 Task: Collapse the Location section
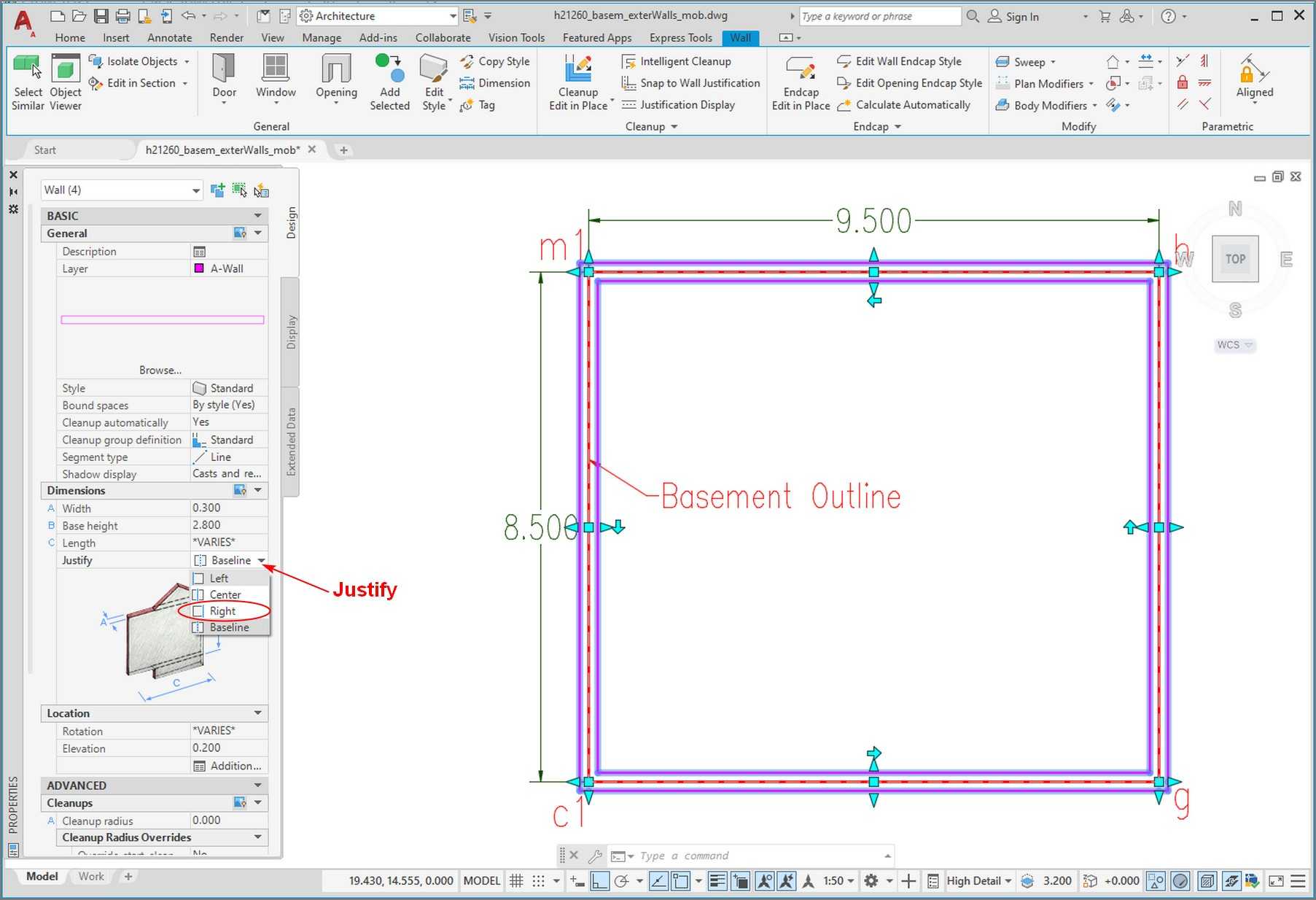[258, 713]
